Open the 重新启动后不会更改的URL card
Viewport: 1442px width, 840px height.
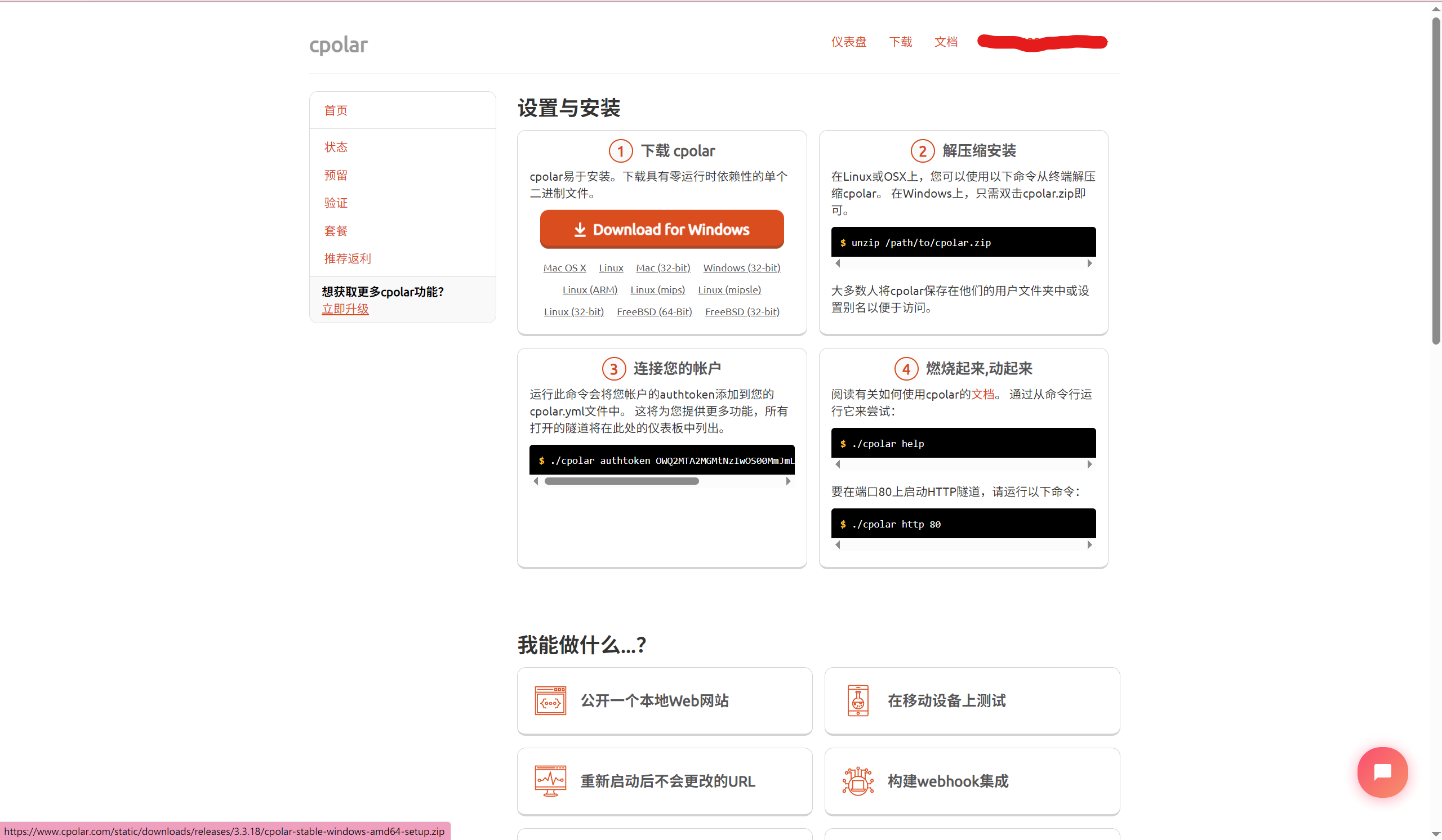664,781
